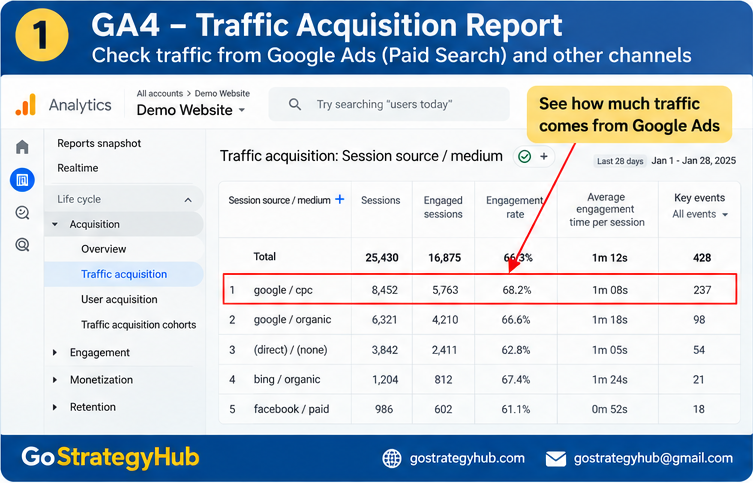Viewport: 753px width, 483px height.
Task: Click the search magnifier icon
Action: click(x=295, y=104)
